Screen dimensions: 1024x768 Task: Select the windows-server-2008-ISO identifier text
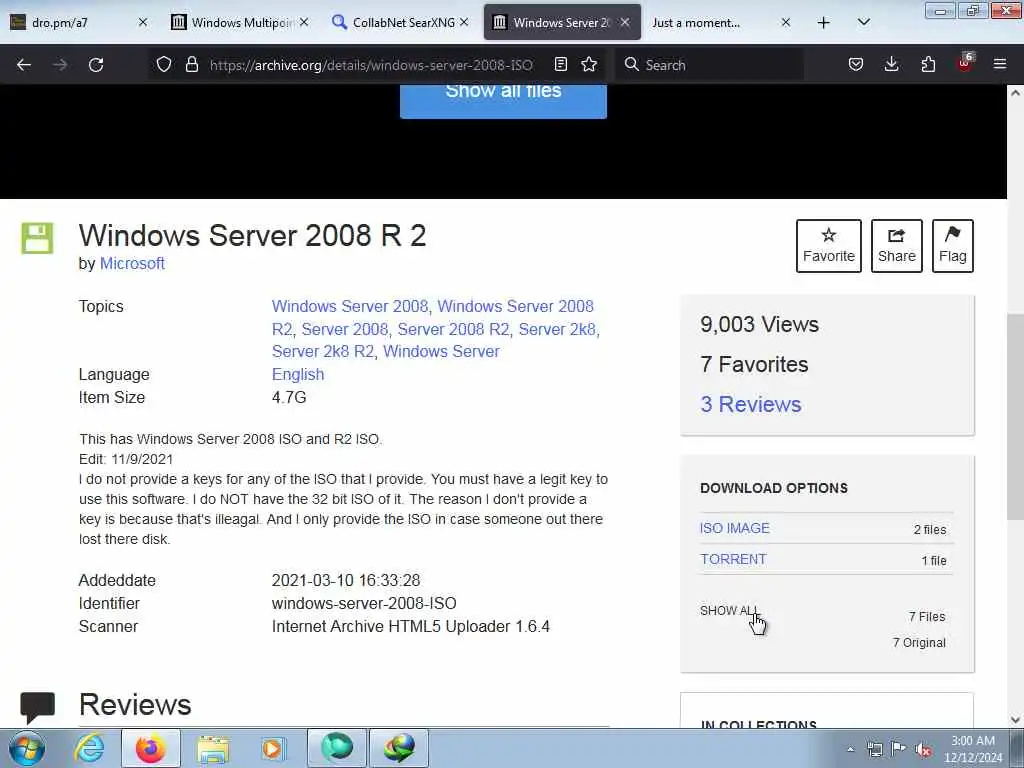pyautogui.click(x=364, y=603)
